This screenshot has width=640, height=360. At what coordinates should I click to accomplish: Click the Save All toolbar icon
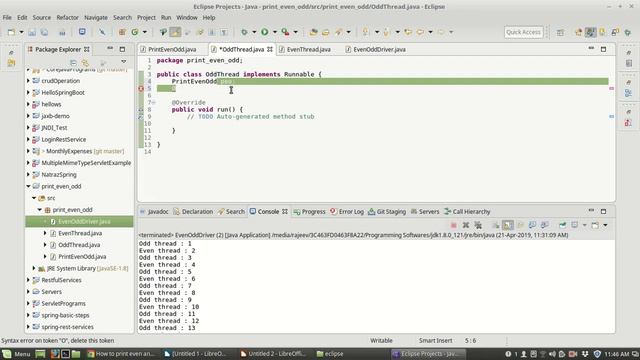(44, 32)
